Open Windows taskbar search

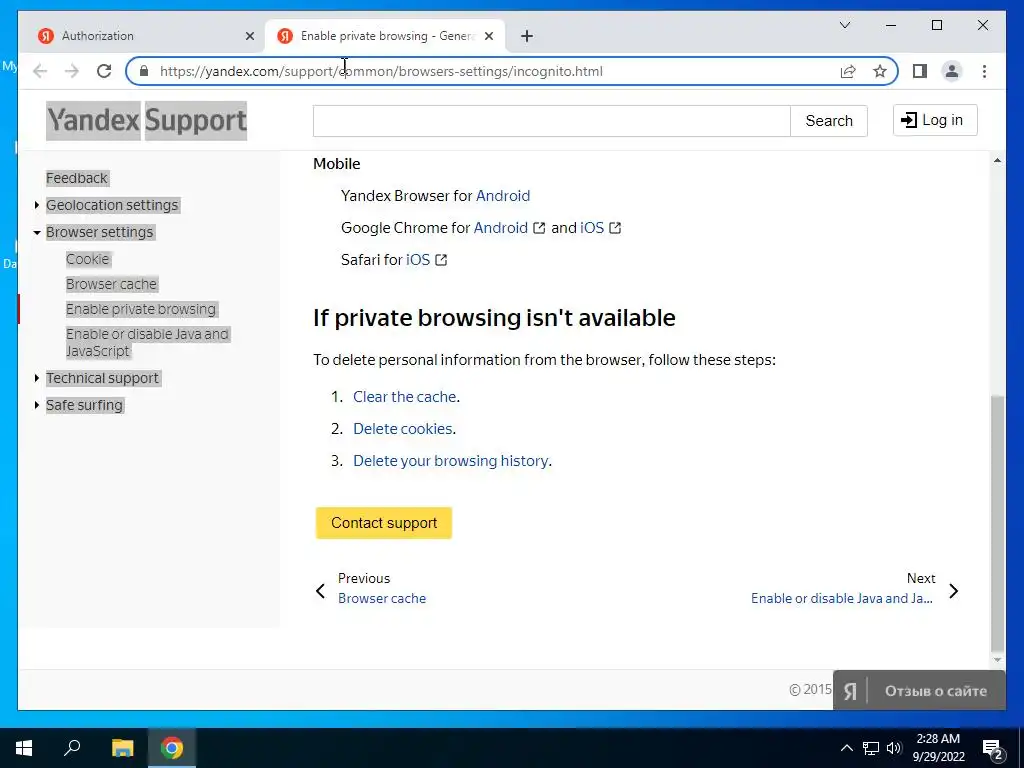72,748
